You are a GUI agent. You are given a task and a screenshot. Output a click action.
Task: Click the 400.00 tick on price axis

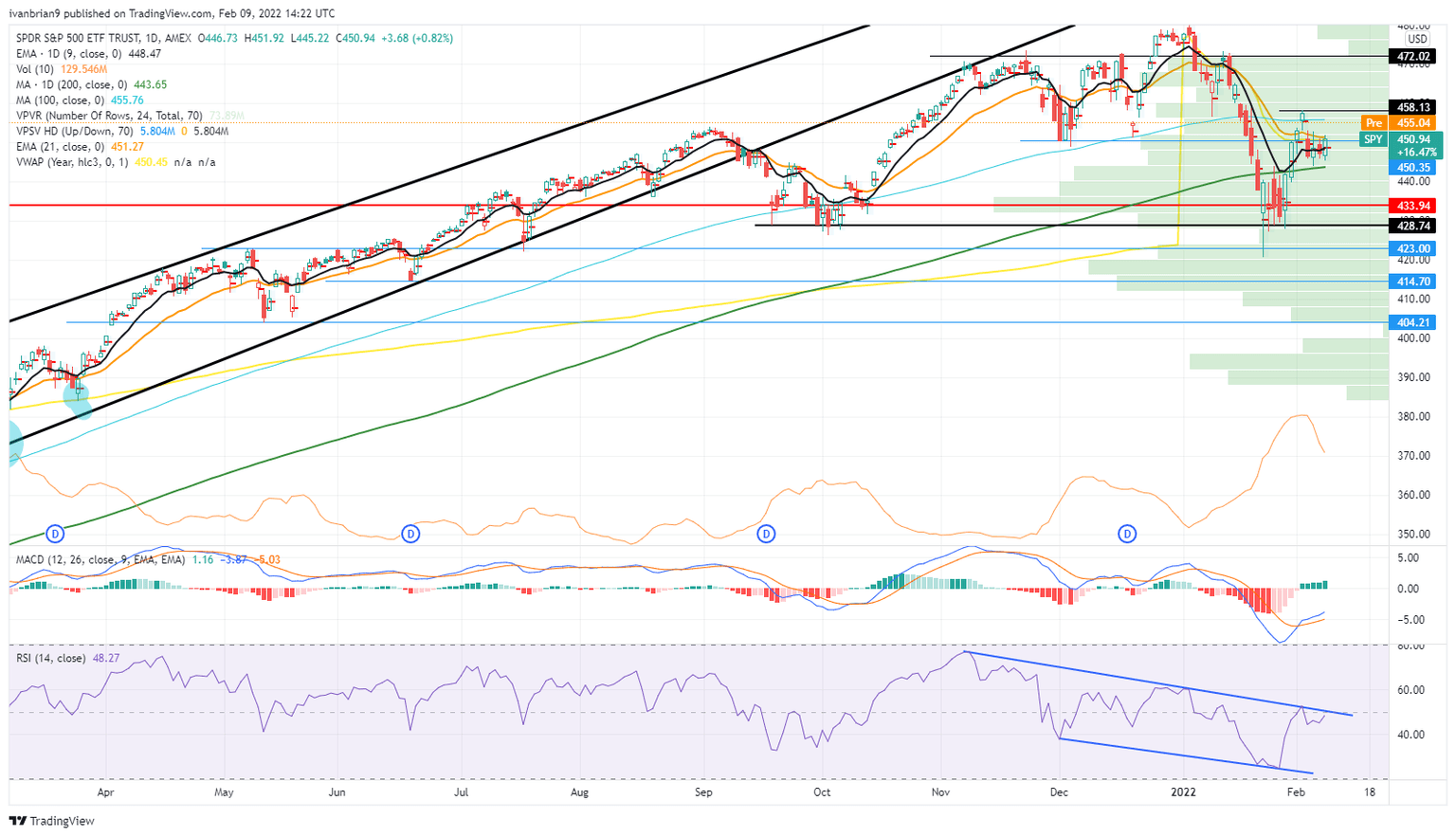tap(1412, 338)
